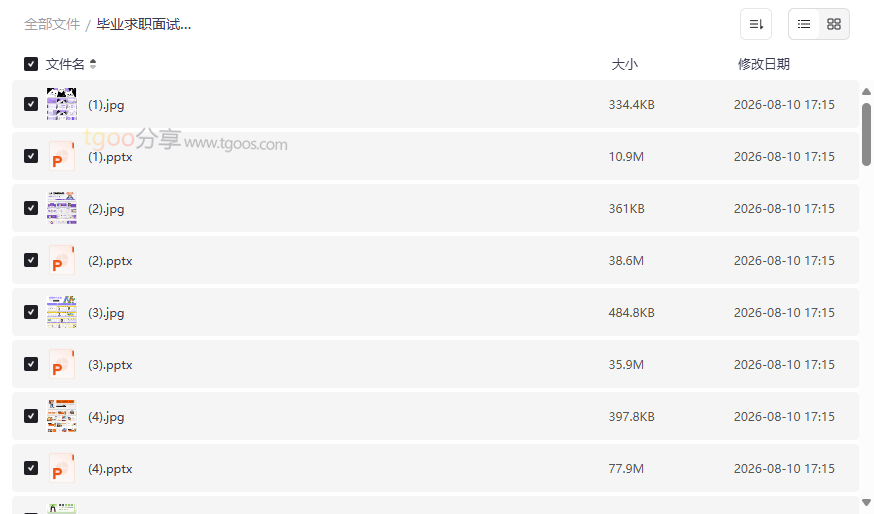Go to the 全部文件 breadcrumb link

point(52,25)
